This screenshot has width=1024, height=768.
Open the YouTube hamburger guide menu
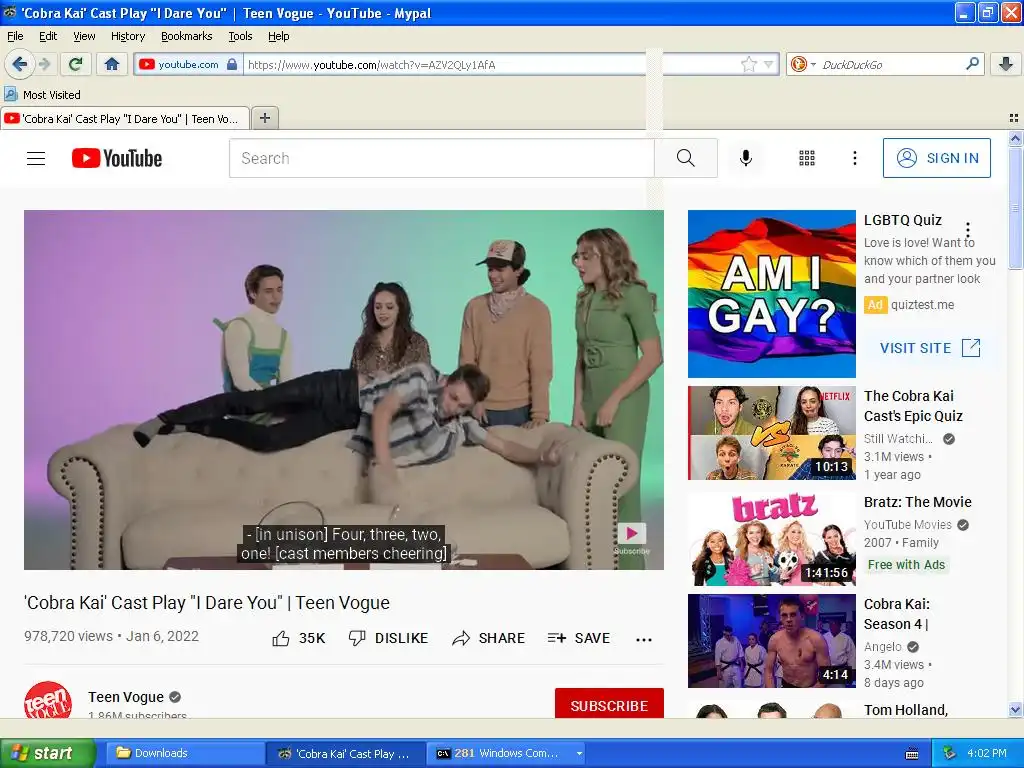36,158
